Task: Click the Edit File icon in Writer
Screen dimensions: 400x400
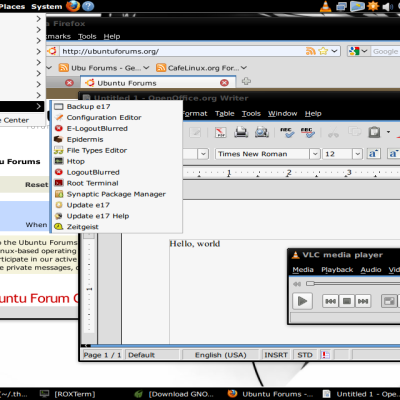Action: click(195, 132)
